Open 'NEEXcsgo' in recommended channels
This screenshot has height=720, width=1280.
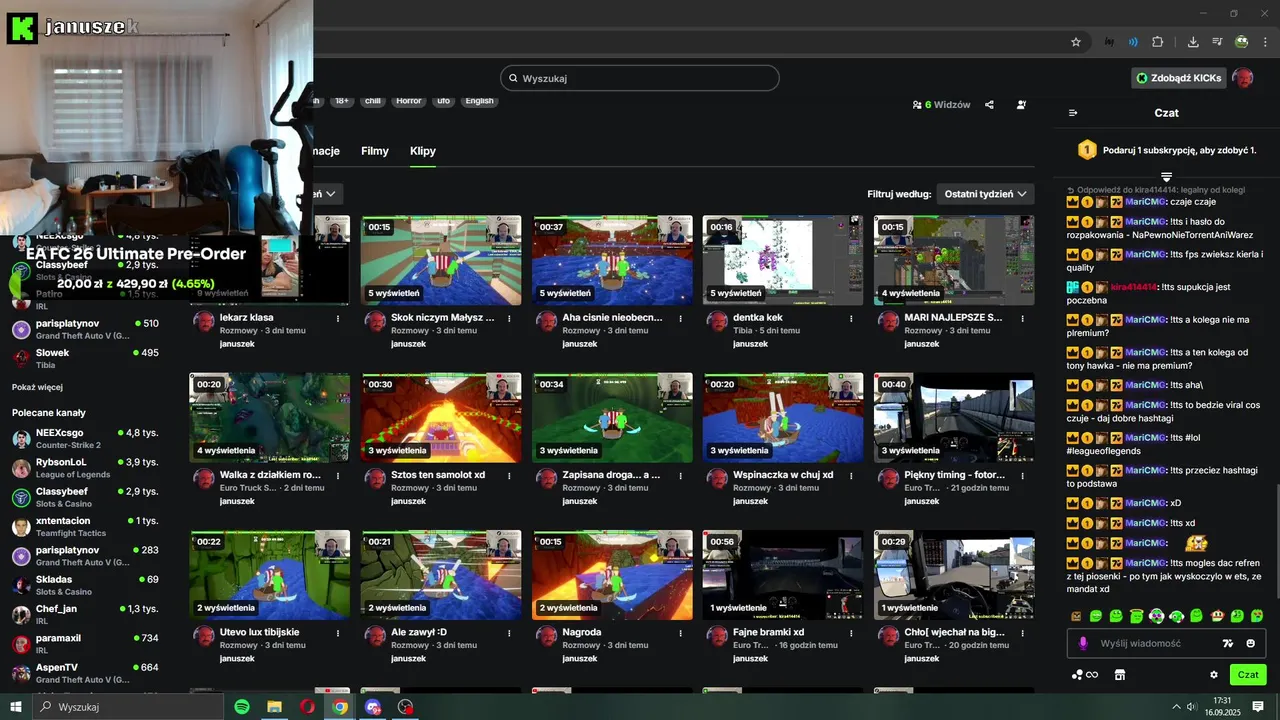pyautogui.click(x=86, y=438)
